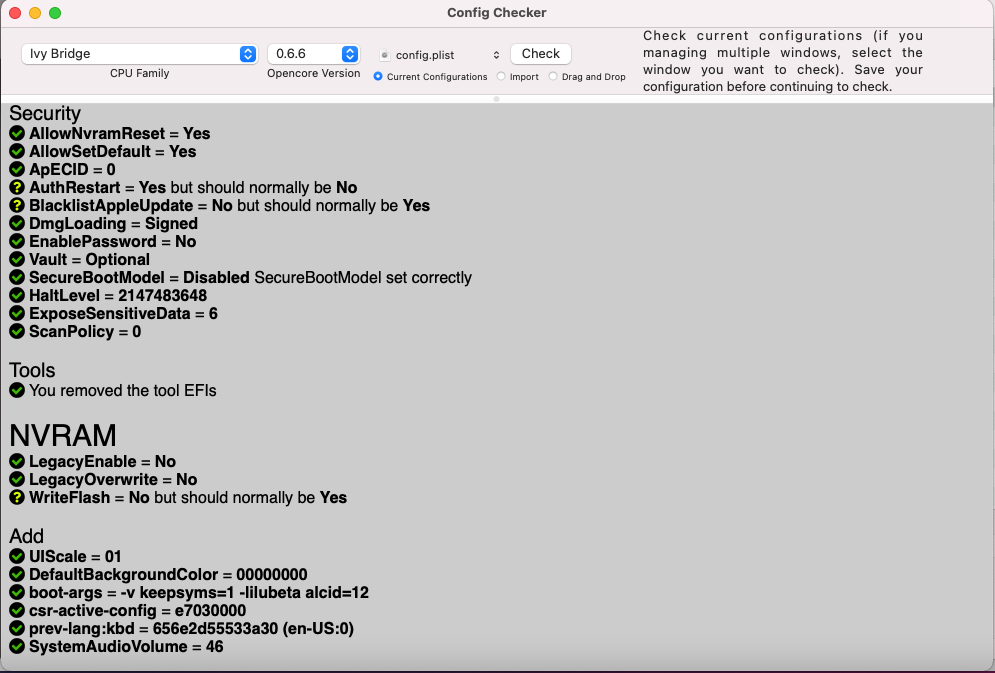Viewport: 995px width, 673px height.
Task: Click the green check icon beside DmgLoading
Action: pos(17,223)
